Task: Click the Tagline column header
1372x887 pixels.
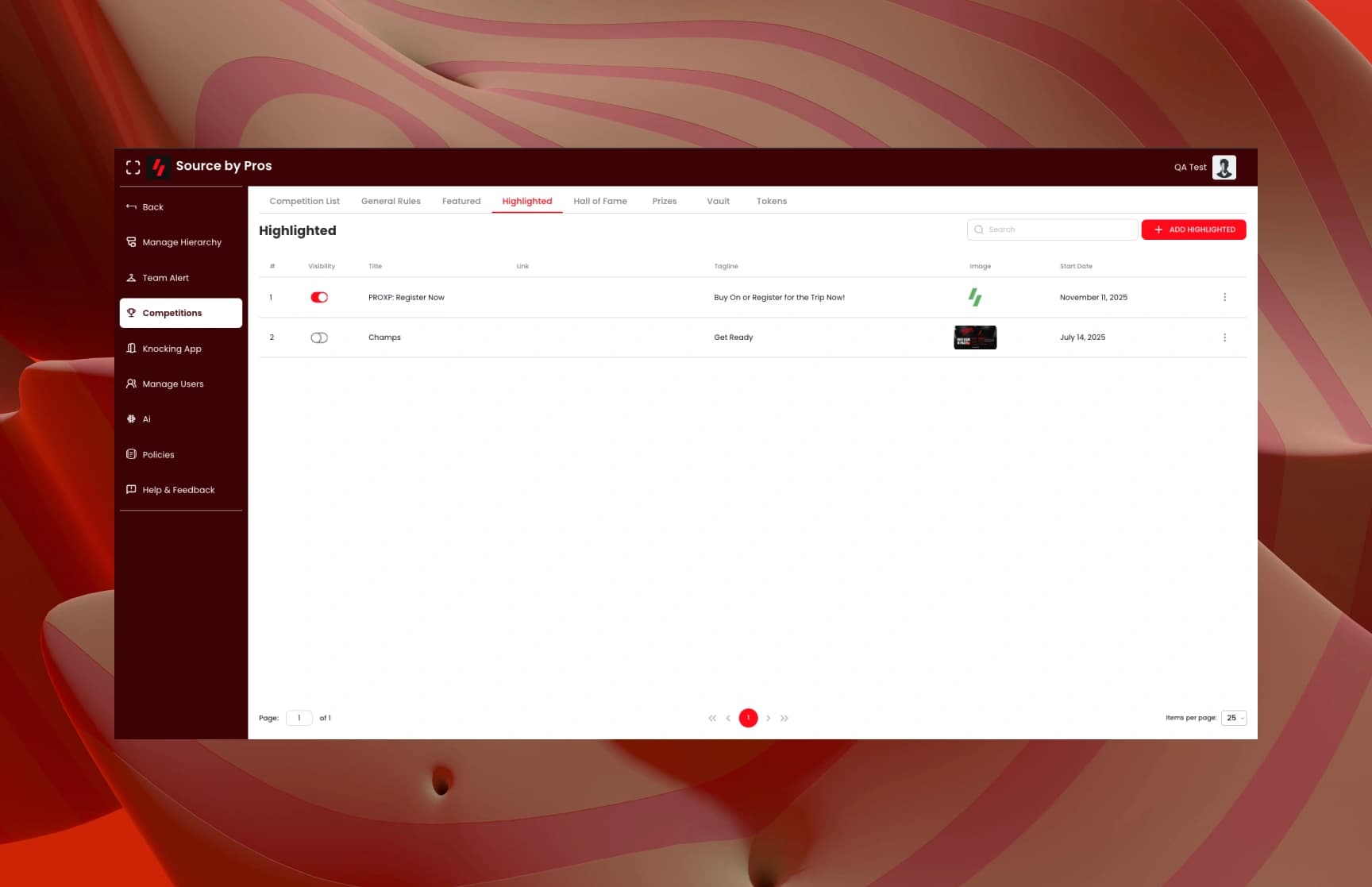Action: click(x=726, y=266)
